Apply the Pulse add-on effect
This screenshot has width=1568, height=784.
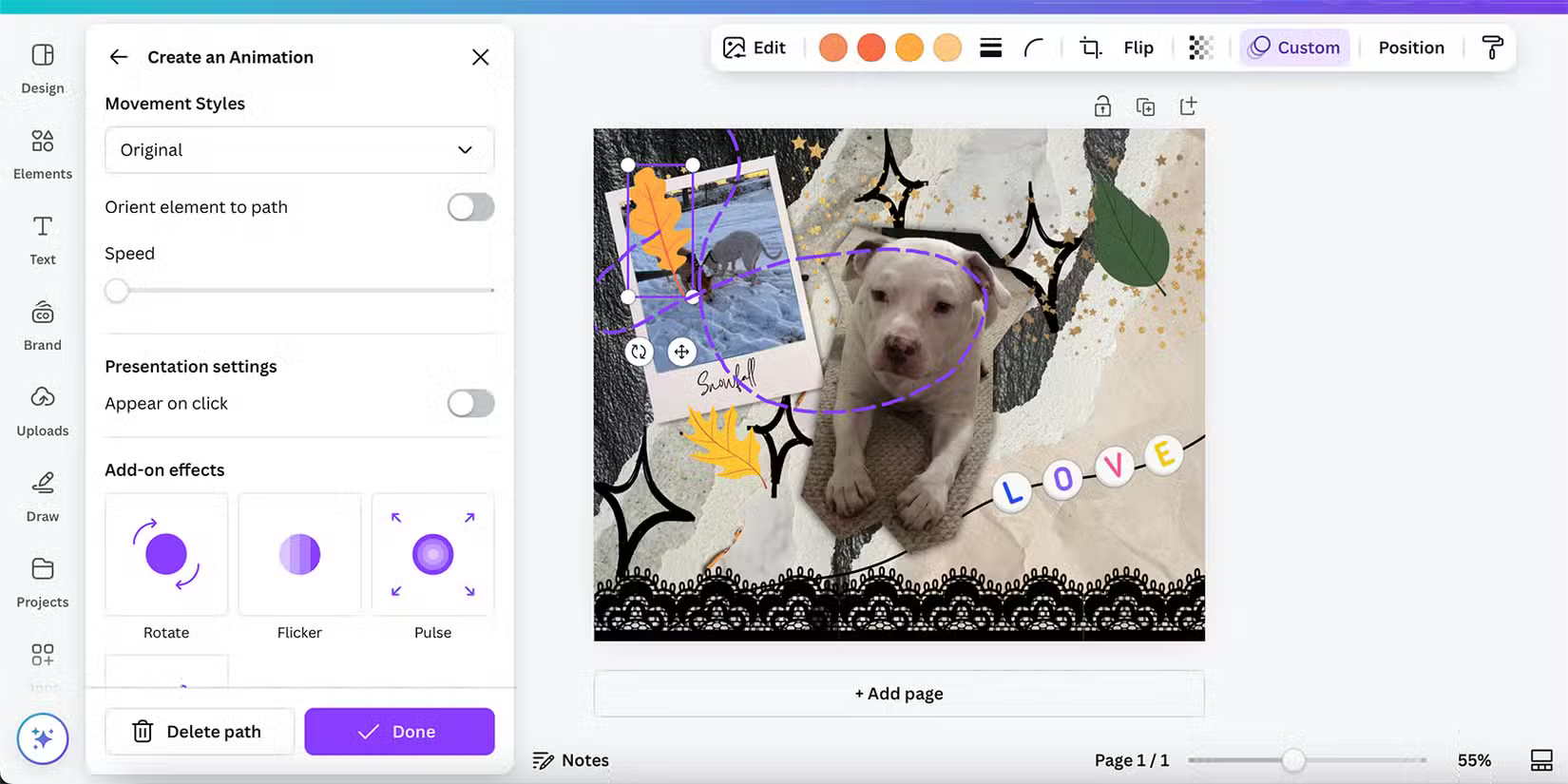coord(432,554)
